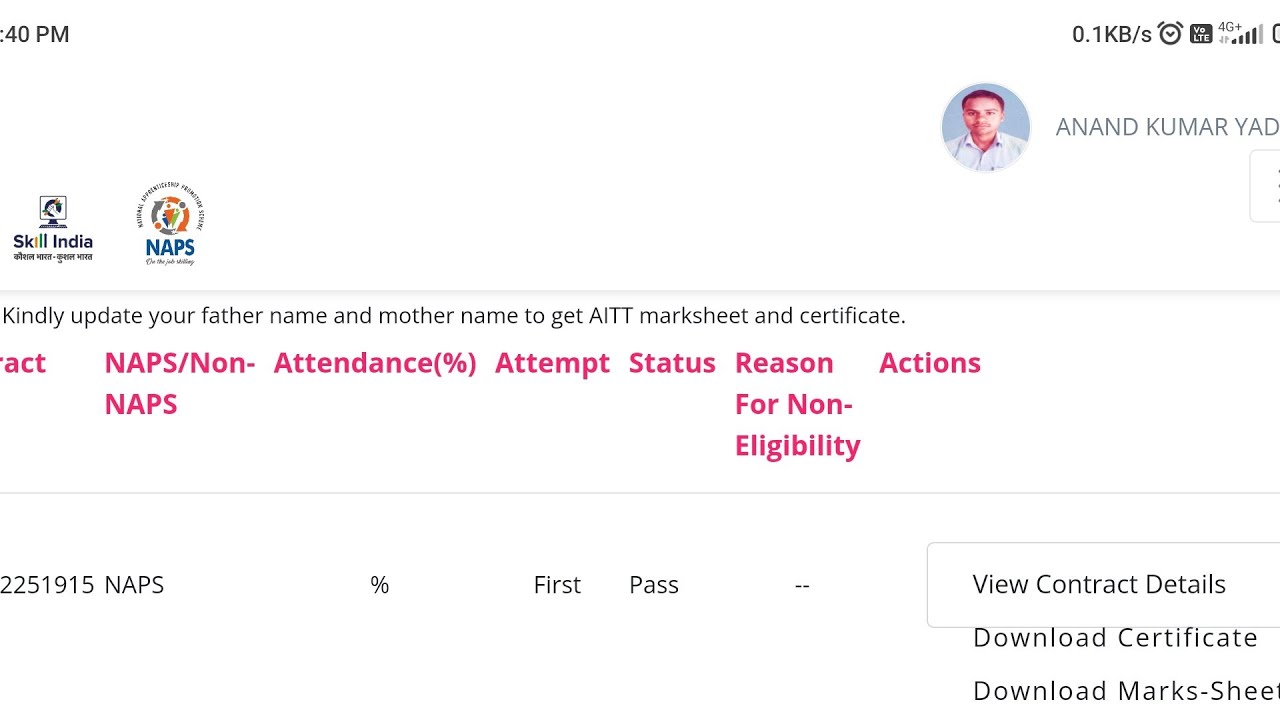Choose Download Certificate from actions menu
The width and height of the screenshot is (1280, 720).
[1115, 637]
